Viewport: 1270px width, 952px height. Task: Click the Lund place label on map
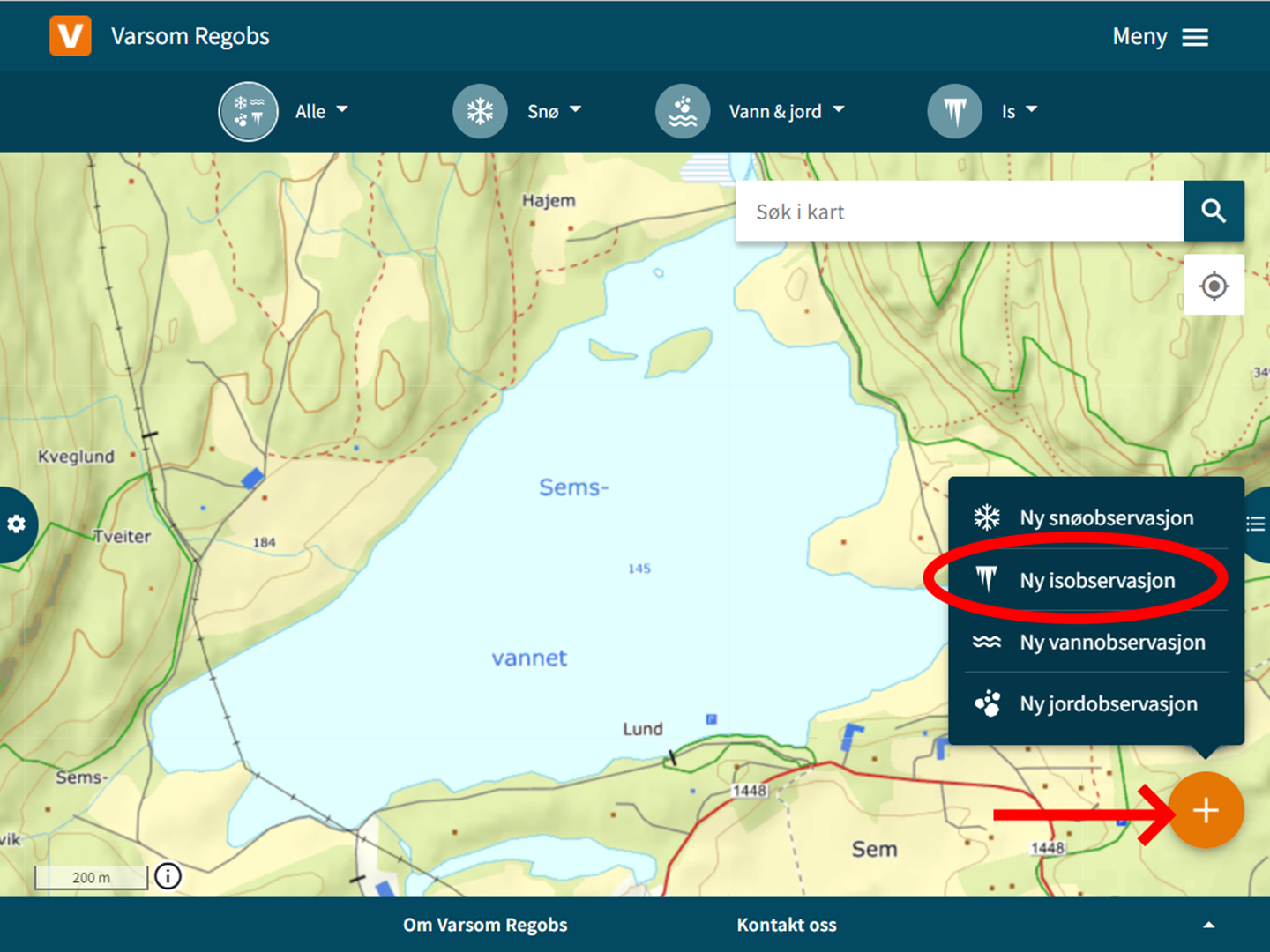point(643,729)
